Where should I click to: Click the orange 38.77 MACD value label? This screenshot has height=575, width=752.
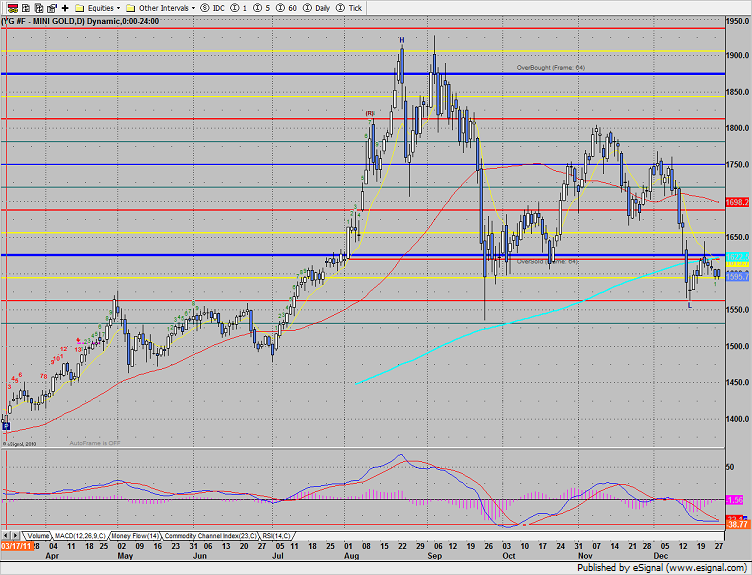coord(738,525)
